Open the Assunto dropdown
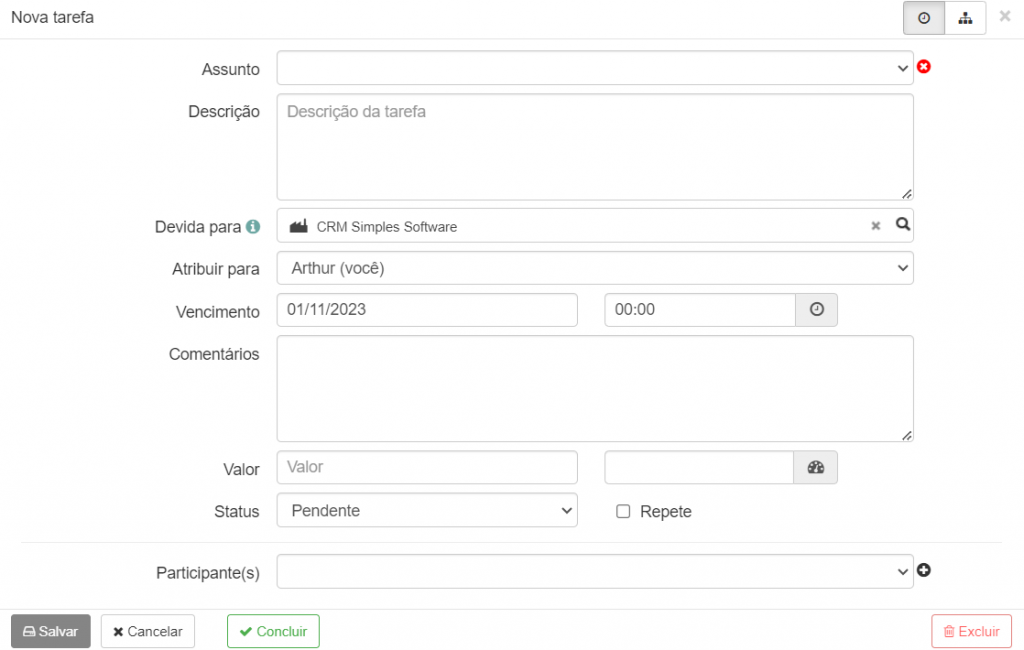Viewport: 1024px width, 650px height. [595, 68]
